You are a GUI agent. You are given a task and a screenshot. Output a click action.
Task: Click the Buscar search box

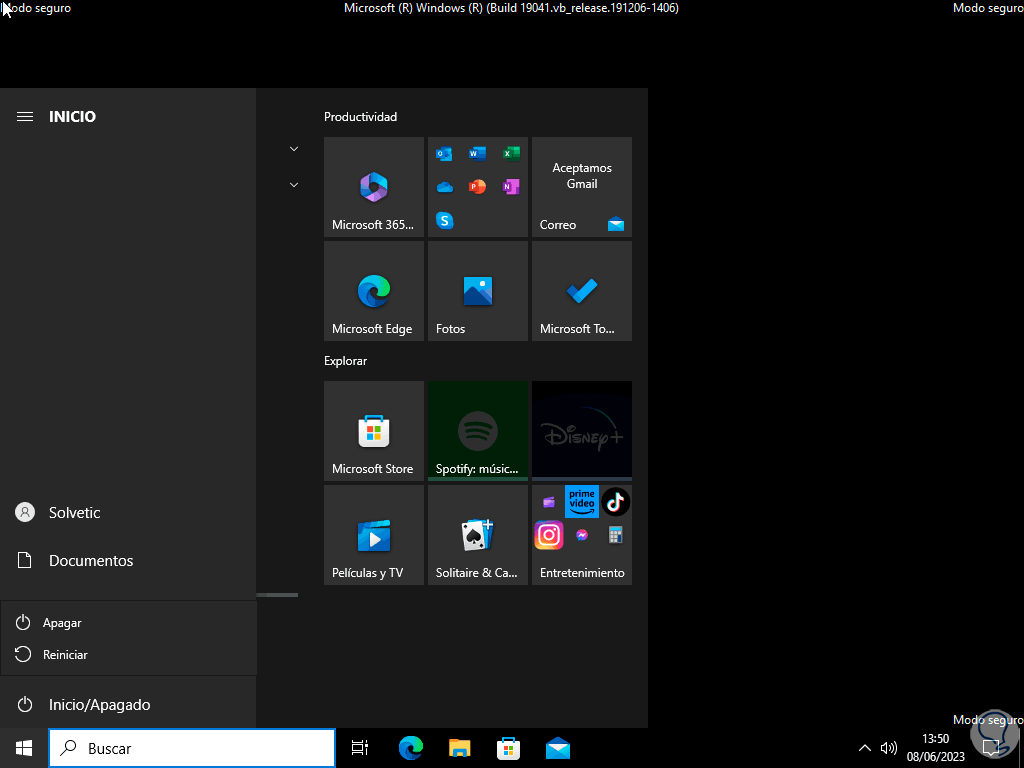click(192, 748)
